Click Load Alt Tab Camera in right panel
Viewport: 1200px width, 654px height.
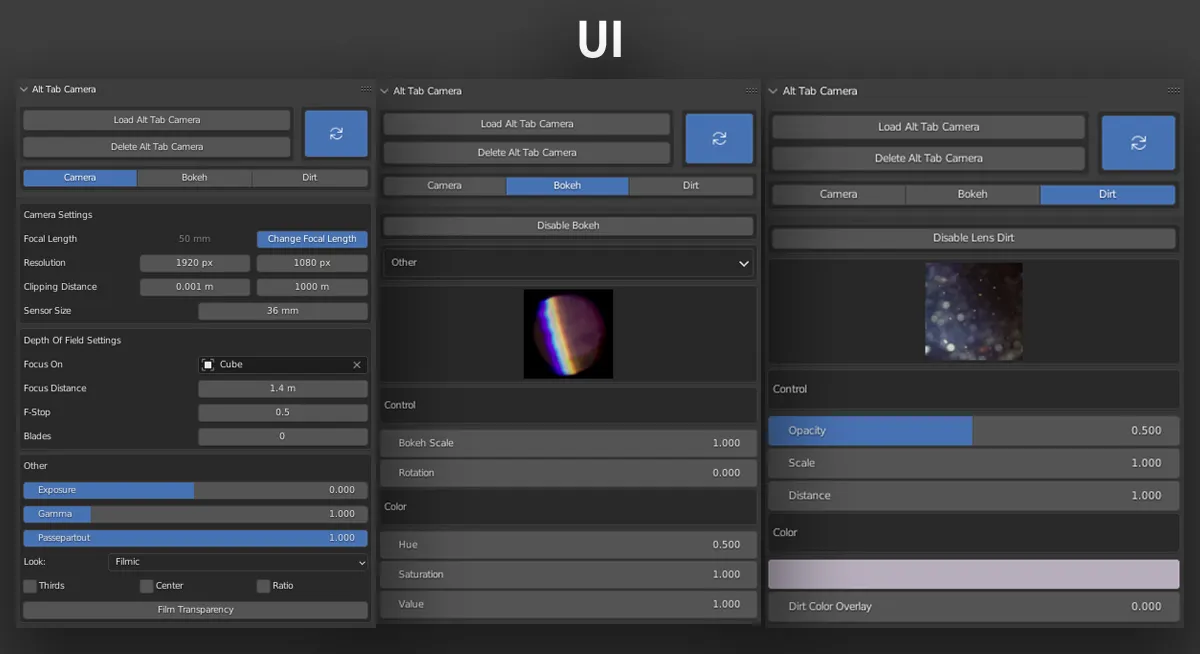point(929,127)
